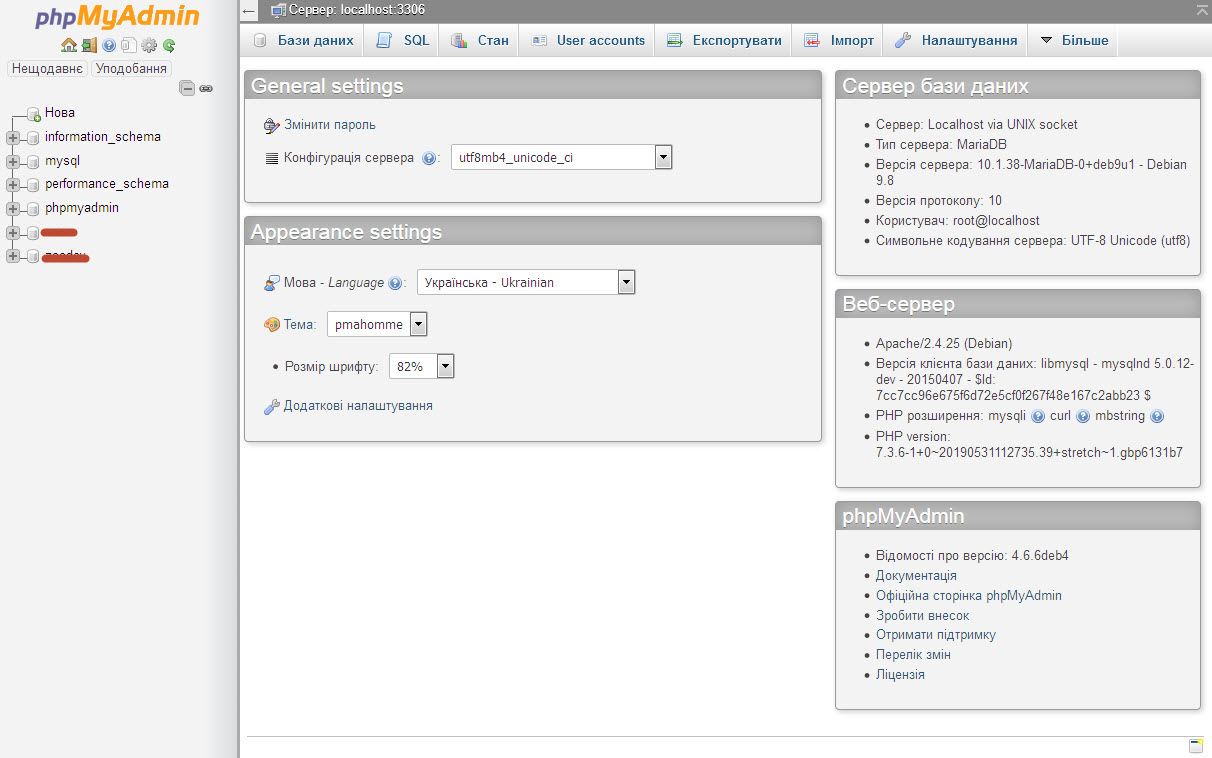Click help icon next to Мова - Language
The height and width of the screenshot is (758, 1212).
pyautogui.click(x=395, y=283)
